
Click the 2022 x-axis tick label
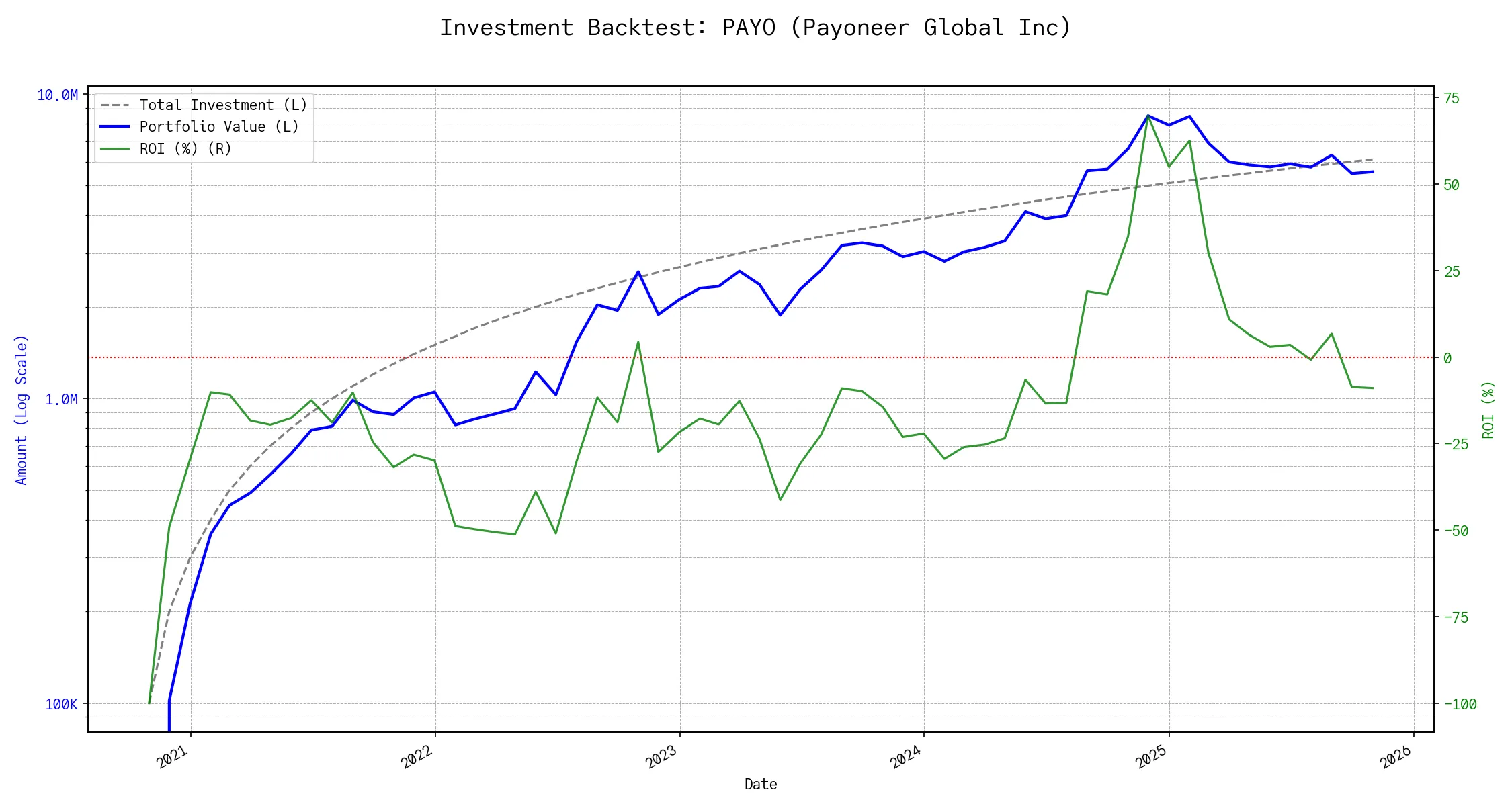417,757
